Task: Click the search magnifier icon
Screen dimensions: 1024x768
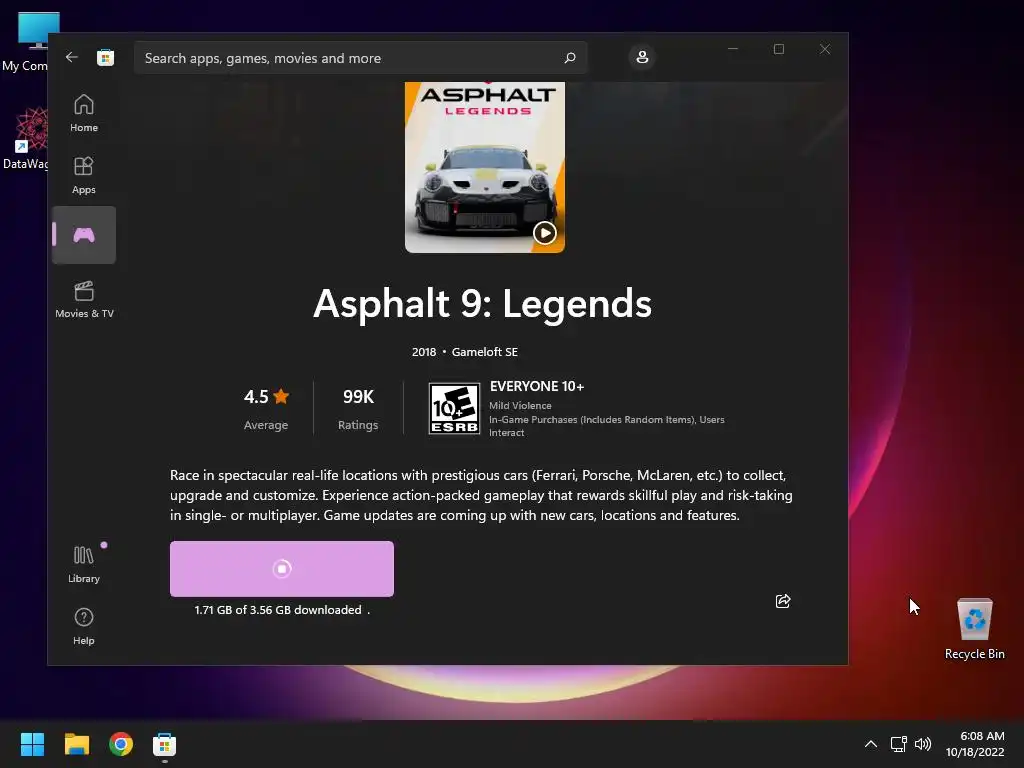Action: (569, 58)
